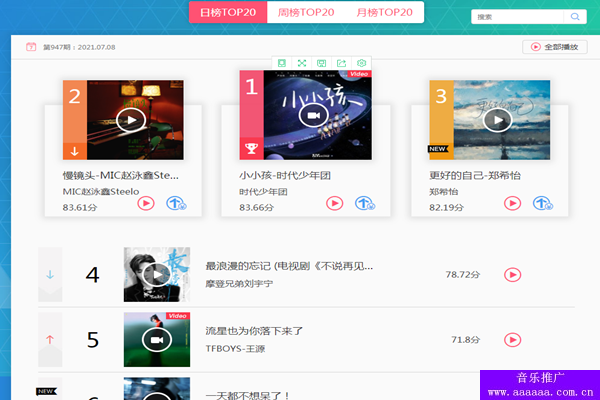The height and width of the screenshot is (400, 600).
Task: Open artist link 郑希怡 under 更好的自己
Action: point(443,191)
